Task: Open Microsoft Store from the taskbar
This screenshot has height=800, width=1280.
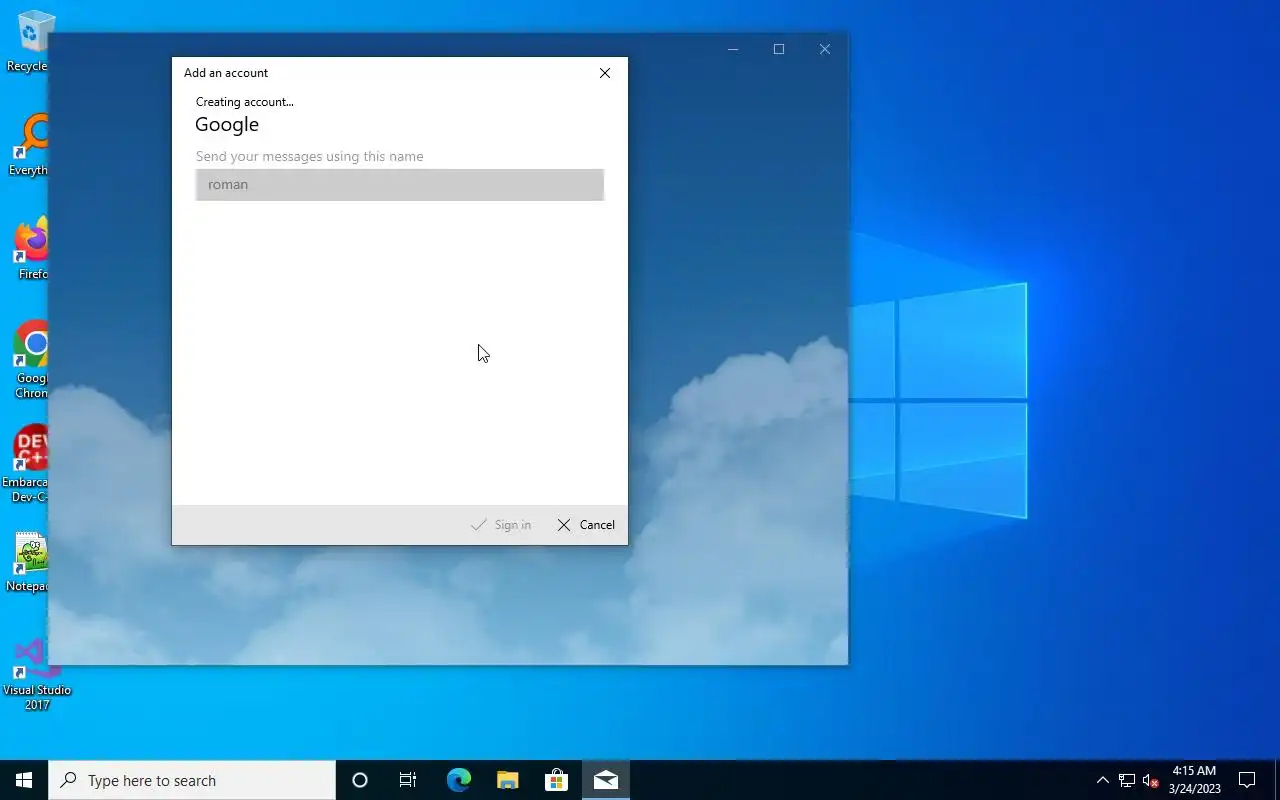Action: coord(556,780)
